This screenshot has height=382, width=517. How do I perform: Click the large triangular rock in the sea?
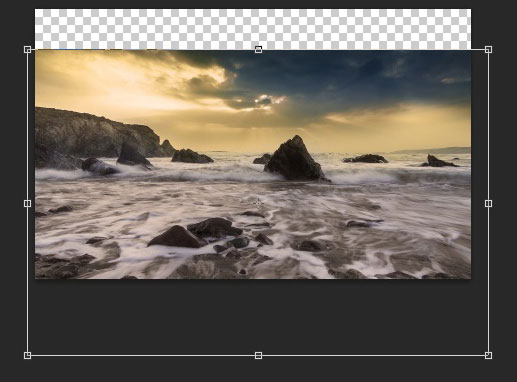(x=295, y=158)
